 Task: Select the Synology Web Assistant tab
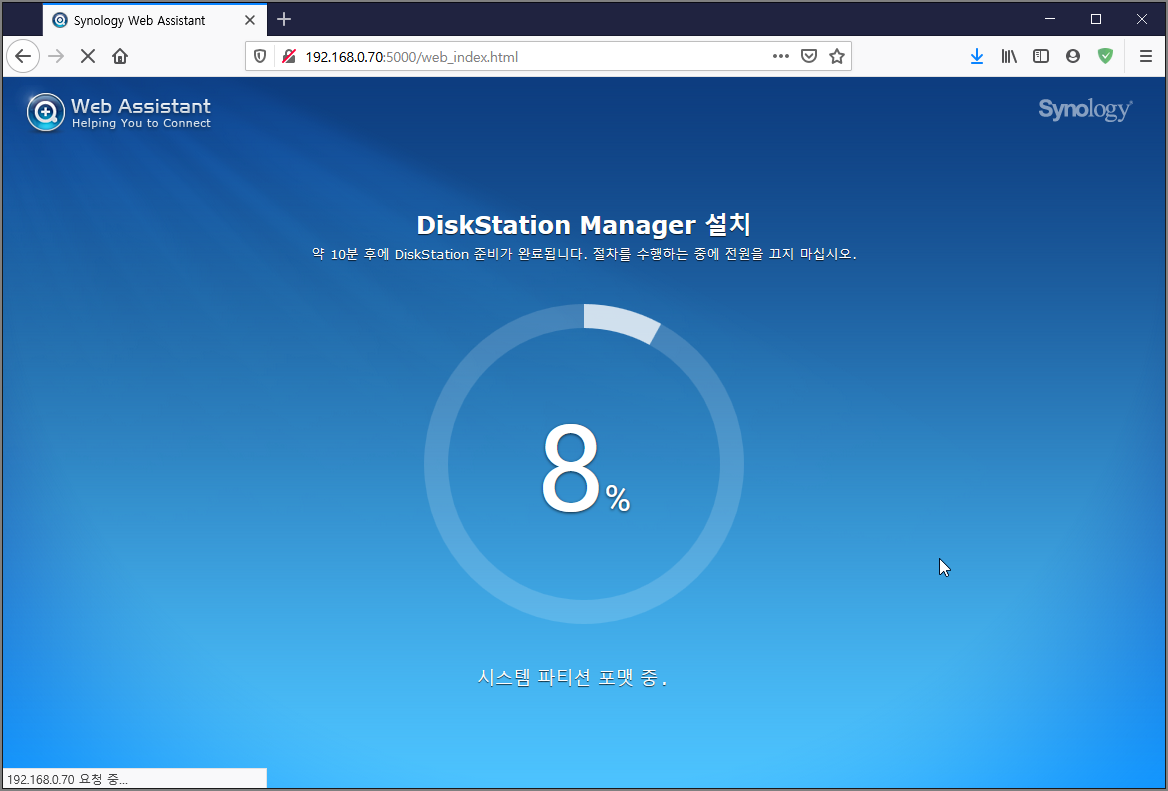(154, 20)
